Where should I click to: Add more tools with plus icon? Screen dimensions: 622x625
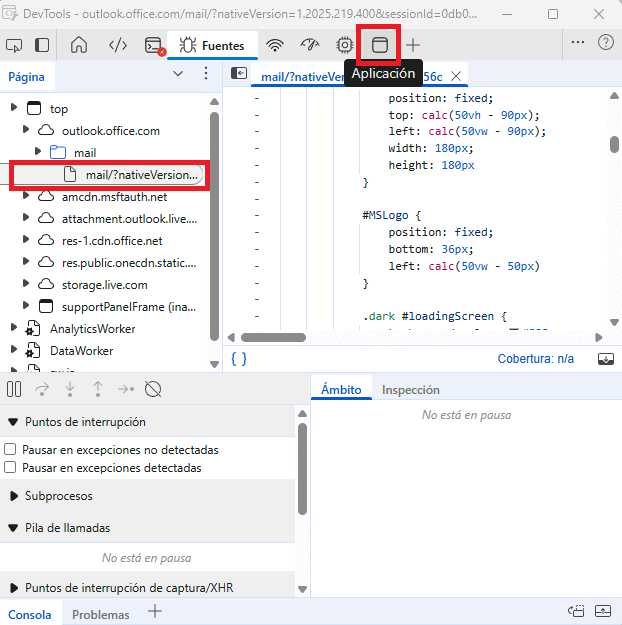(x=413, y=45)
